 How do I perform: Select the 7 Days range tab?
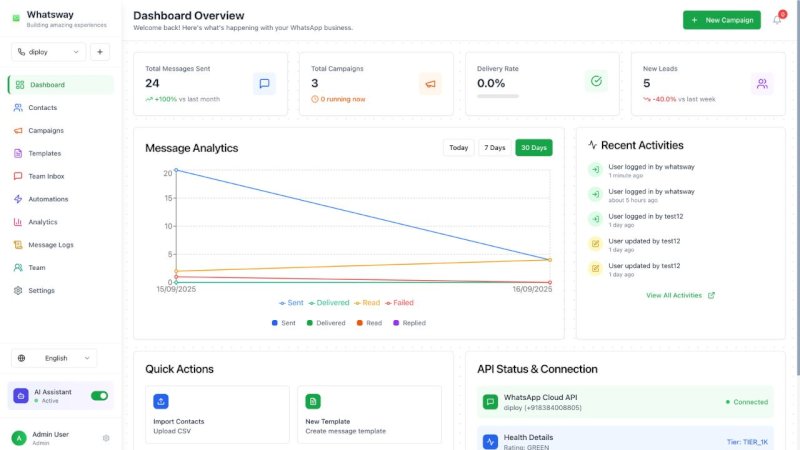(x=494, y=147)
